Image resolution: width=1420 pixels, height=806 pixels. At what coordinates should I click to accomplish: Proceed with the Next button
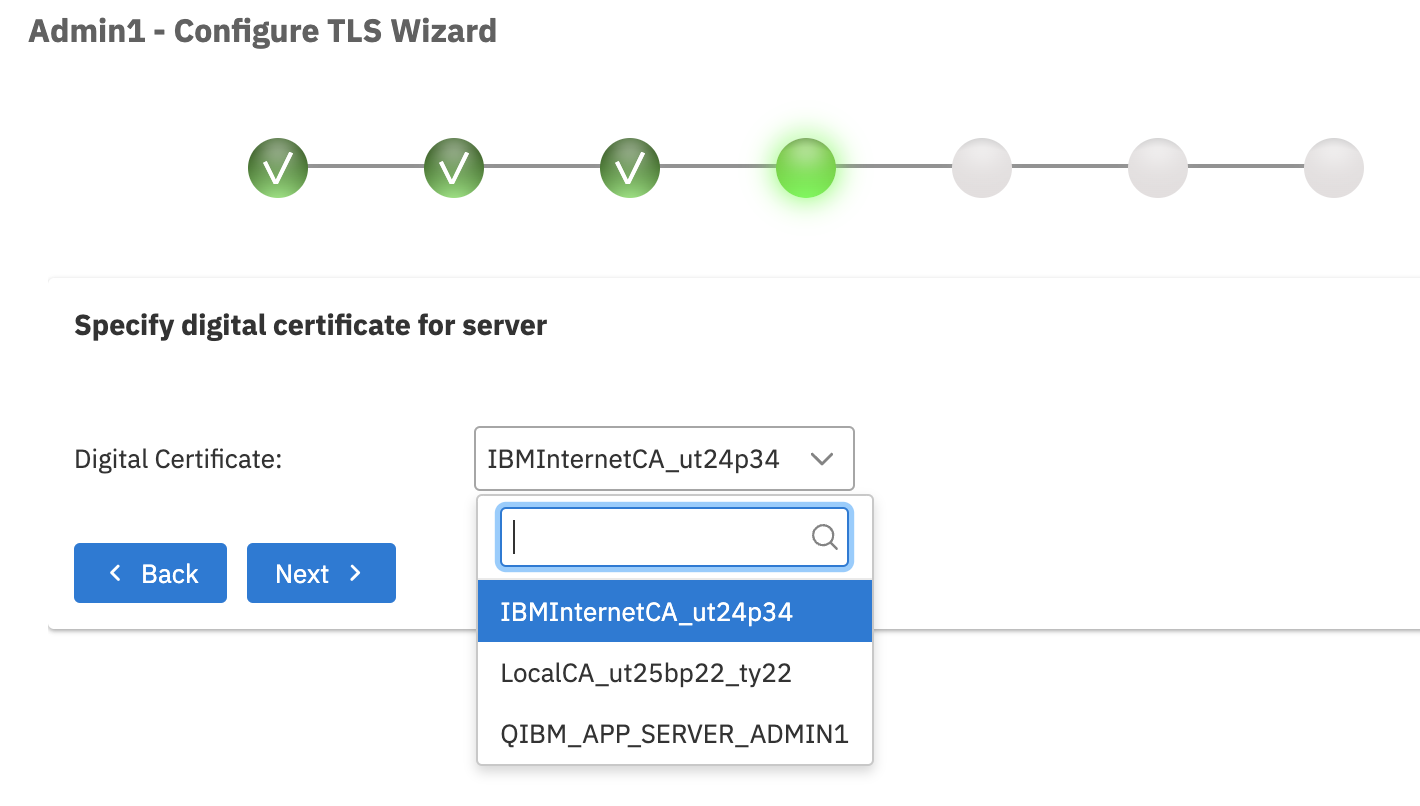321,573
